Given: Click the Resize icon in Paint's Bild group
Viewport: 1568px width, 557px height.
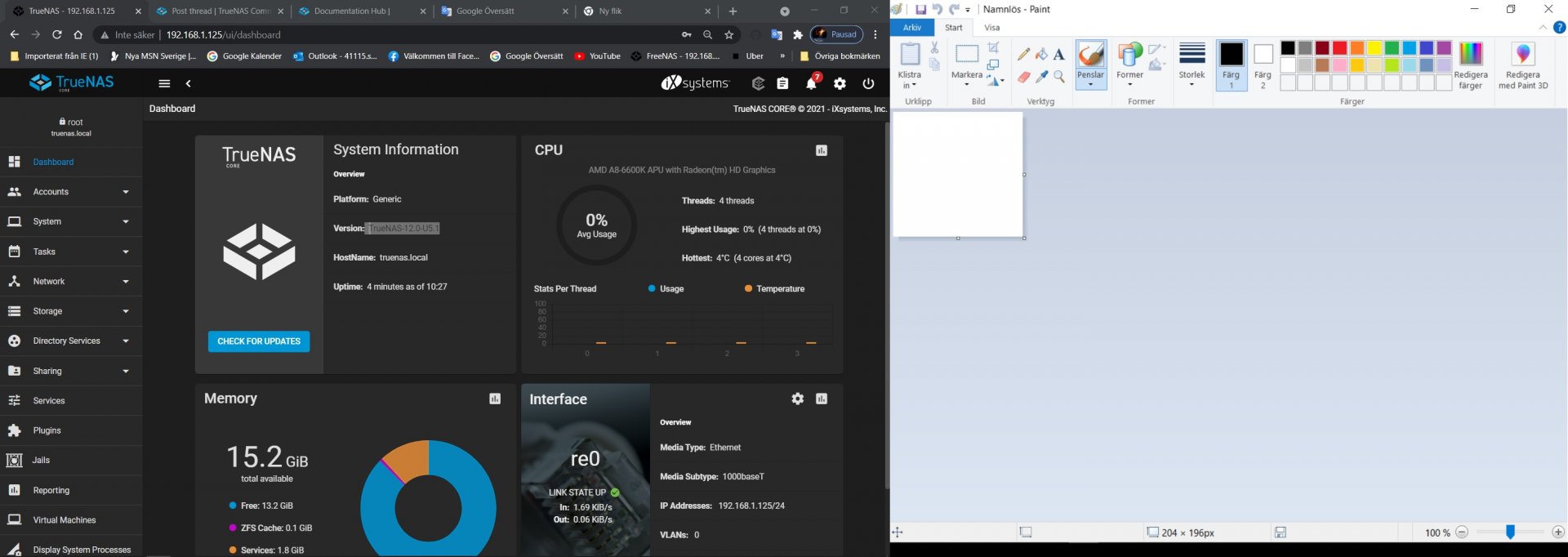Looking at the screenshot, I should [994, 65].
